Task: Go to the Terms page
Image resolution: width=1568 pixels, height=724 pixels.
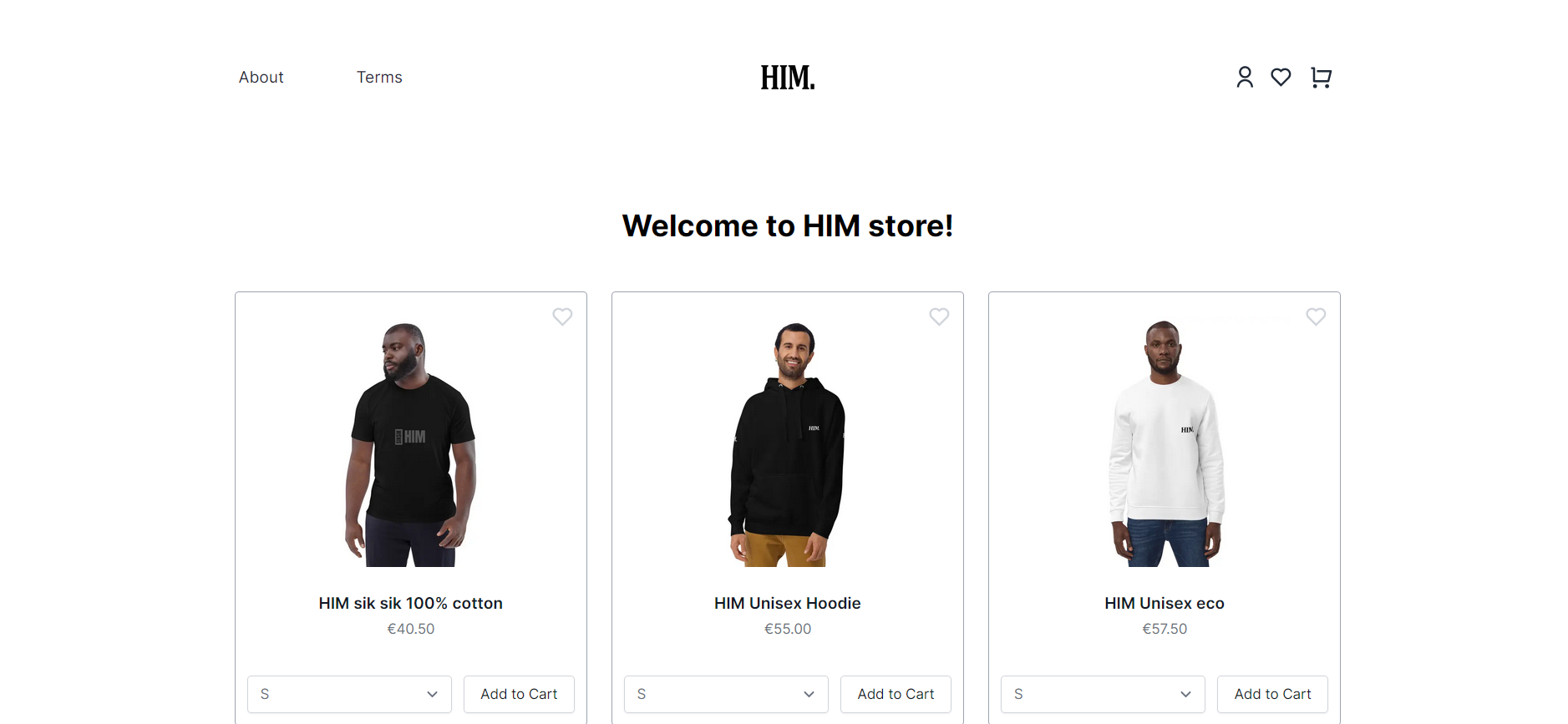Action: click(x=379, y=77)
